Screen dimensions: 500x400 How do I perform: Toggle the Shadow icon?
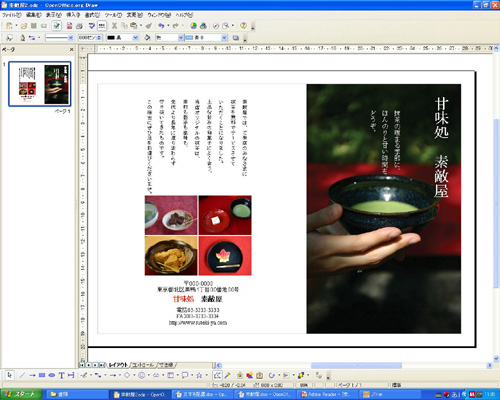[236, 38]
